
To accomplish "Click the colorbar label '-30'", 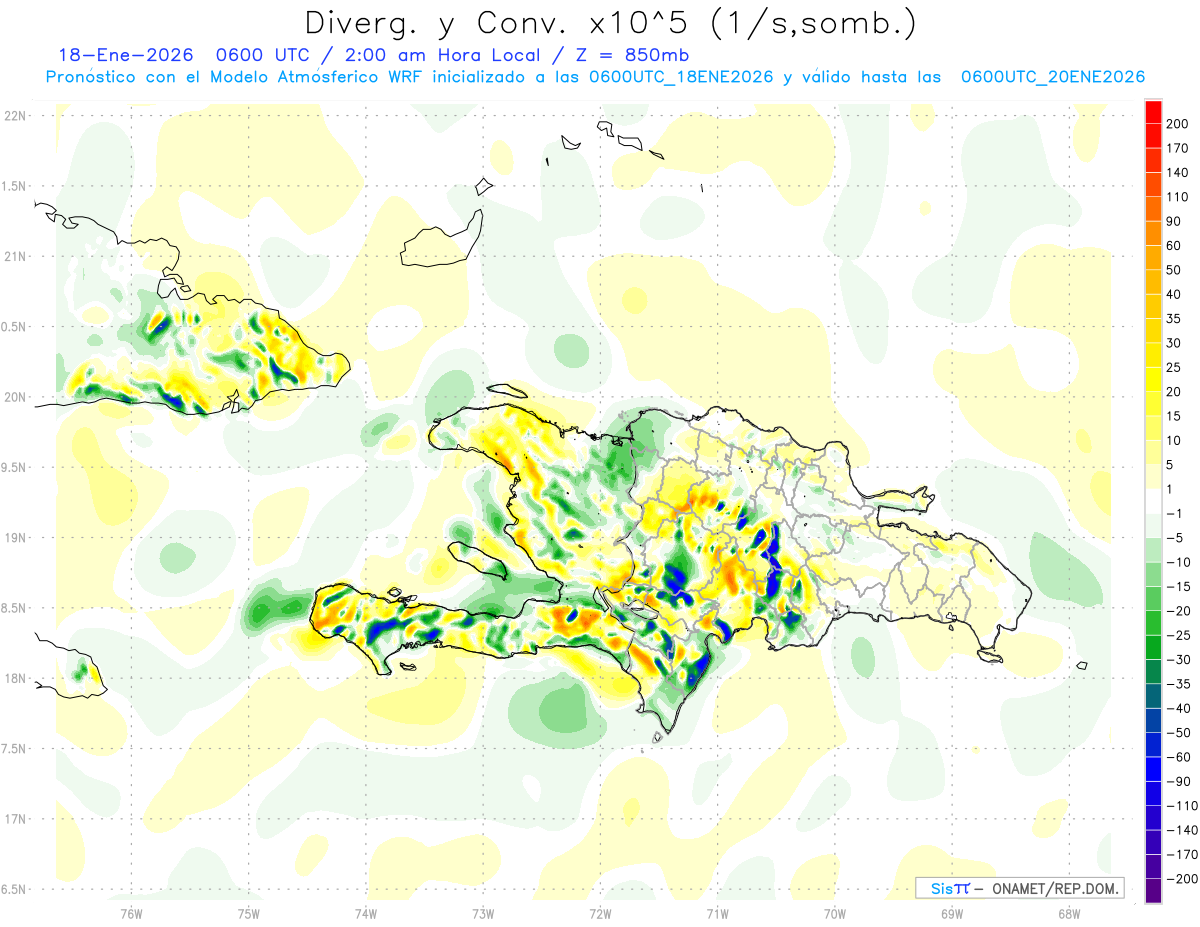I will pos(1181,661).
